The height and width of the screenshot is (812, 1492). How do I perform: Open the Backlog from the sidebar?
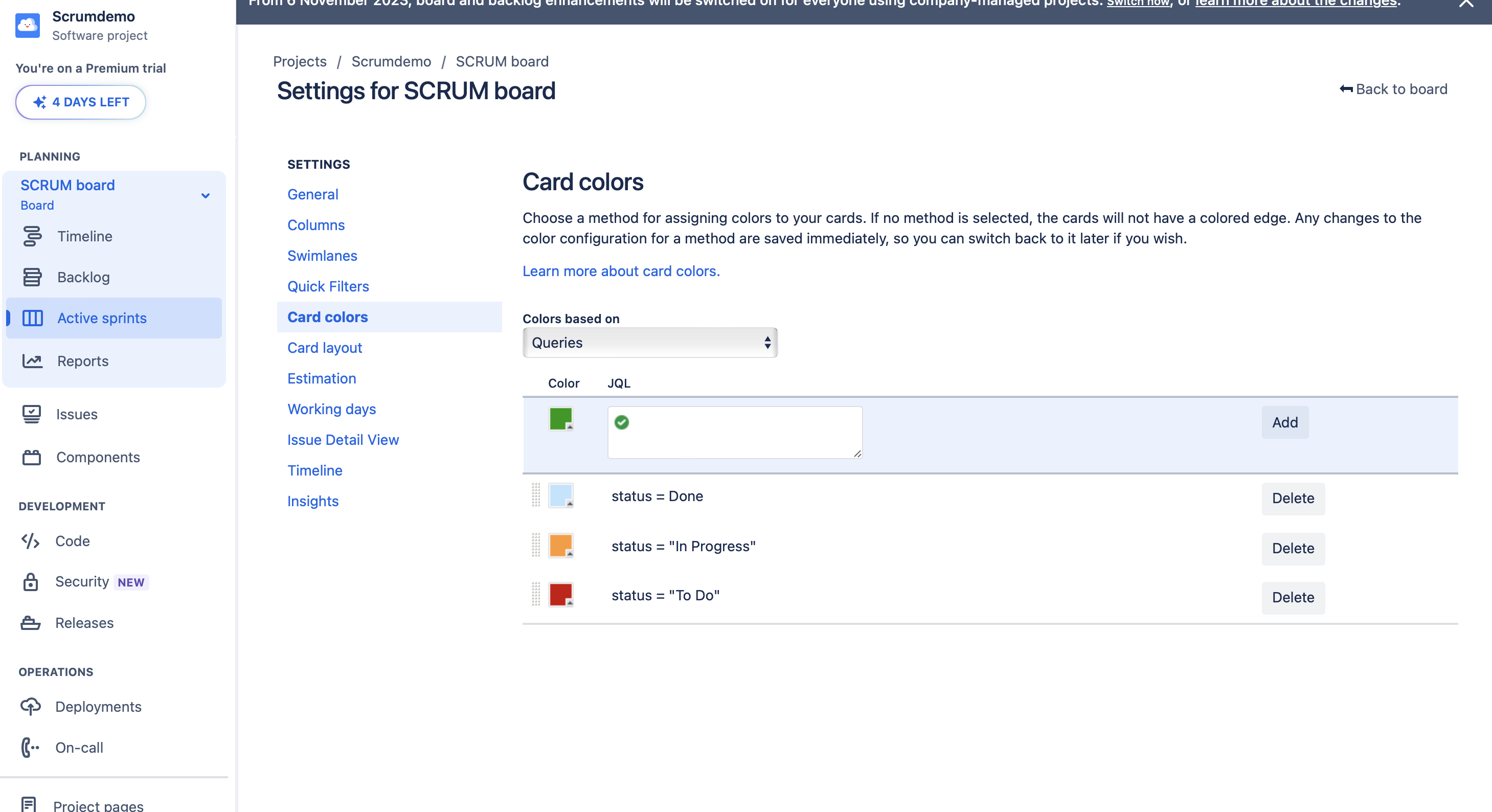coord(84,277)
